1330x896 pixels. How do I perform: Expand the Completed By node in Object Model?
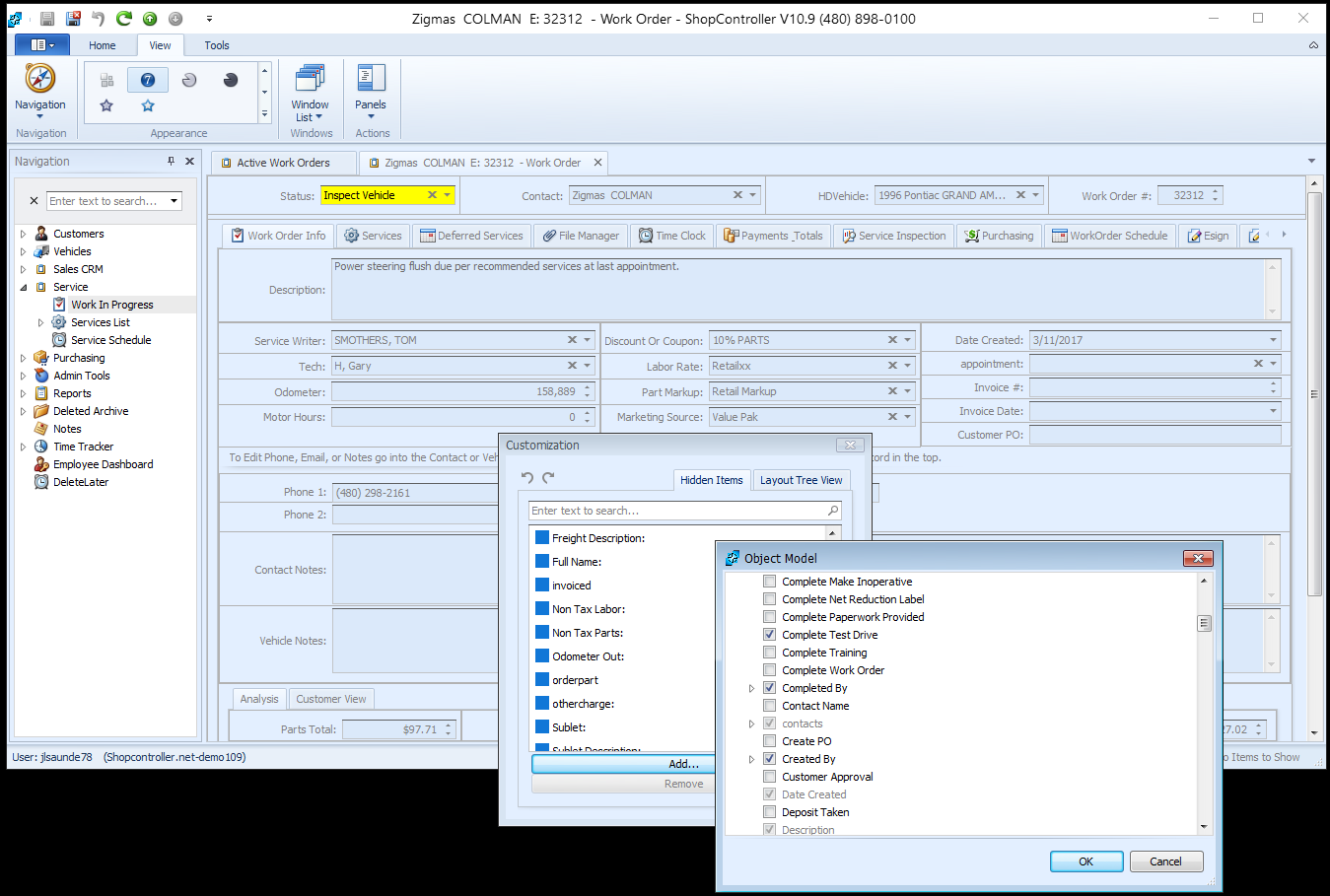point(751,688)
